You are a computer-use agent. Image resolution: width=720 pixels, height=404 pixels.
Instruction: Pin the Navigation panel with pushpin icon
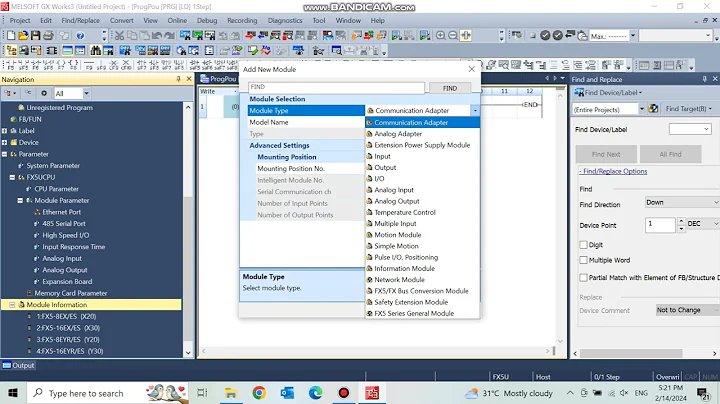coord(178,79)
